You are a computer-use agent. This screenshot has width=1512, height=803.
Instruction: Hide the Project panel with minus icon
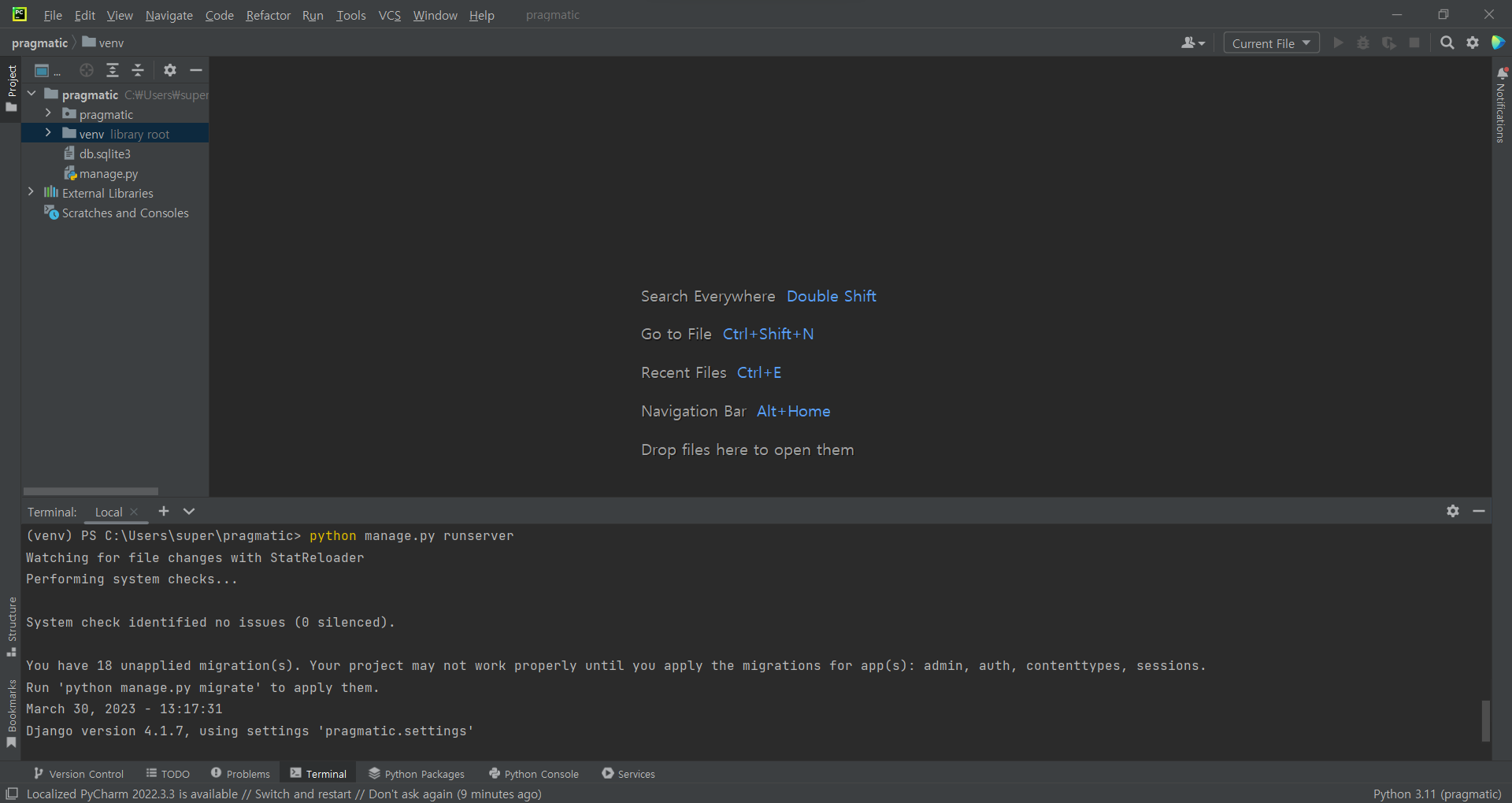pos(196,70)
